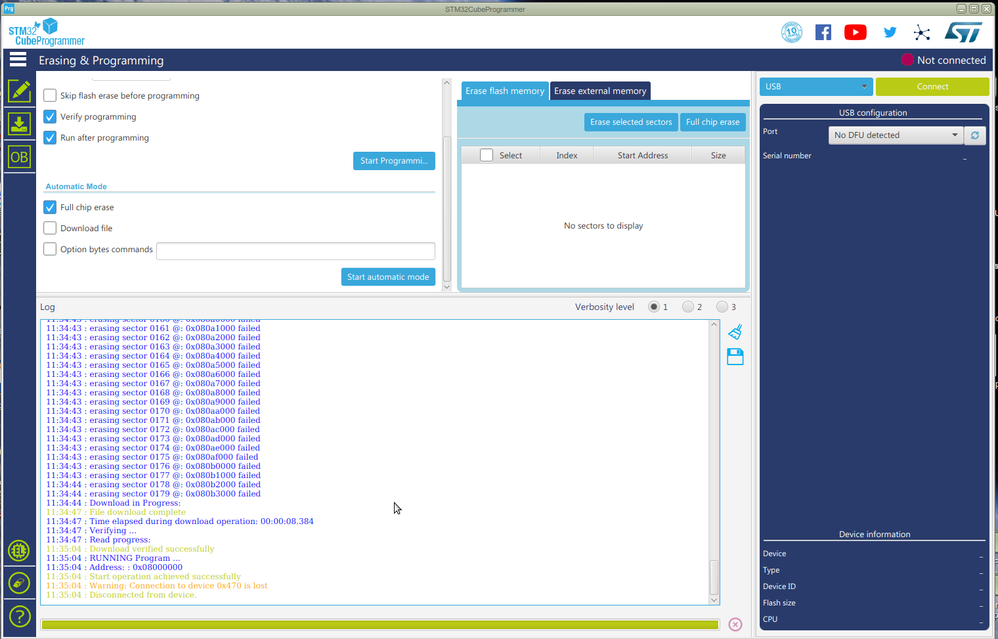Clear the log with the broom icon

pyautogui.click(x=735, y=332)
